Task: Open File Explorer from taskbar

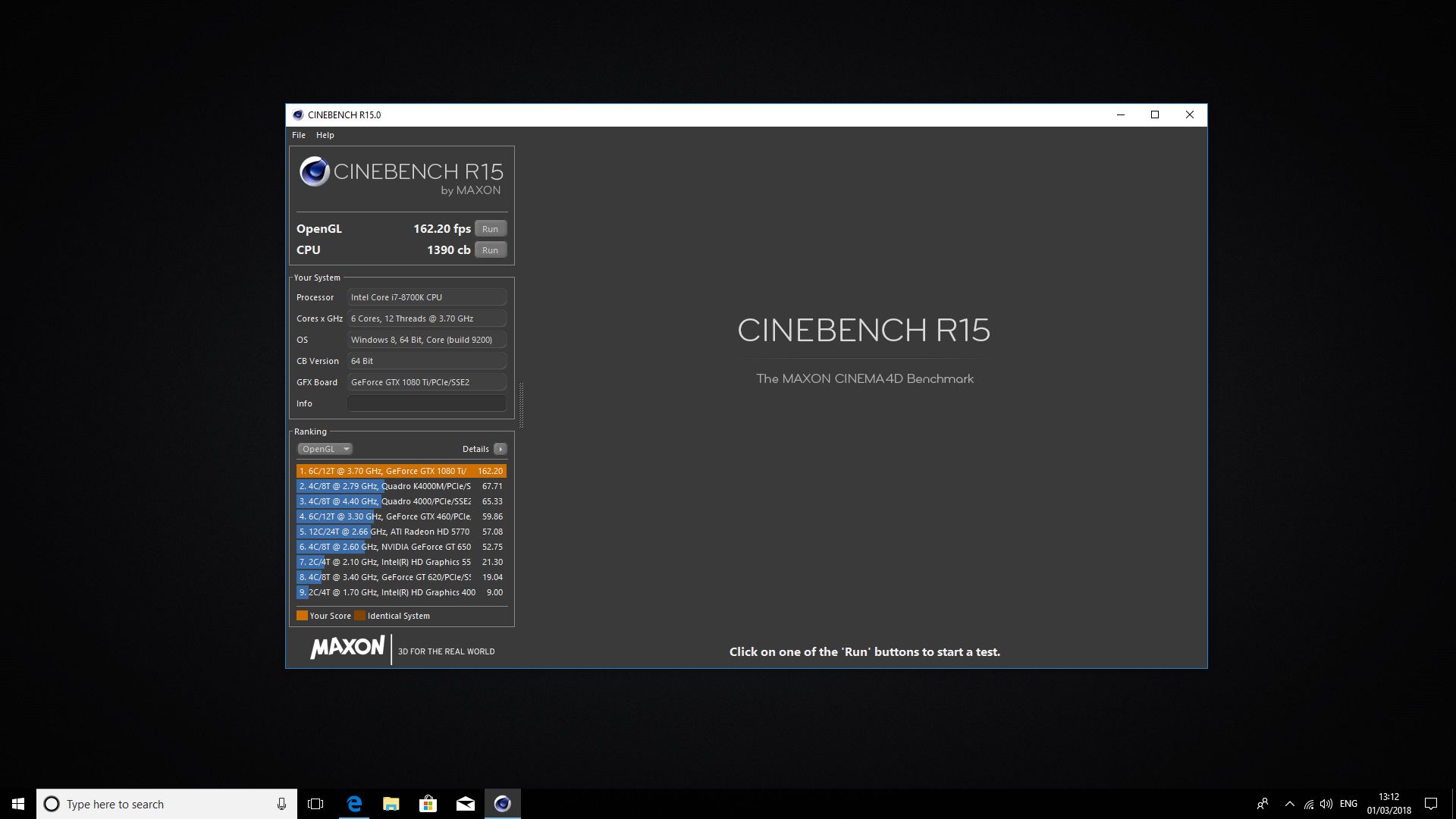Action: tap(391, 804)
